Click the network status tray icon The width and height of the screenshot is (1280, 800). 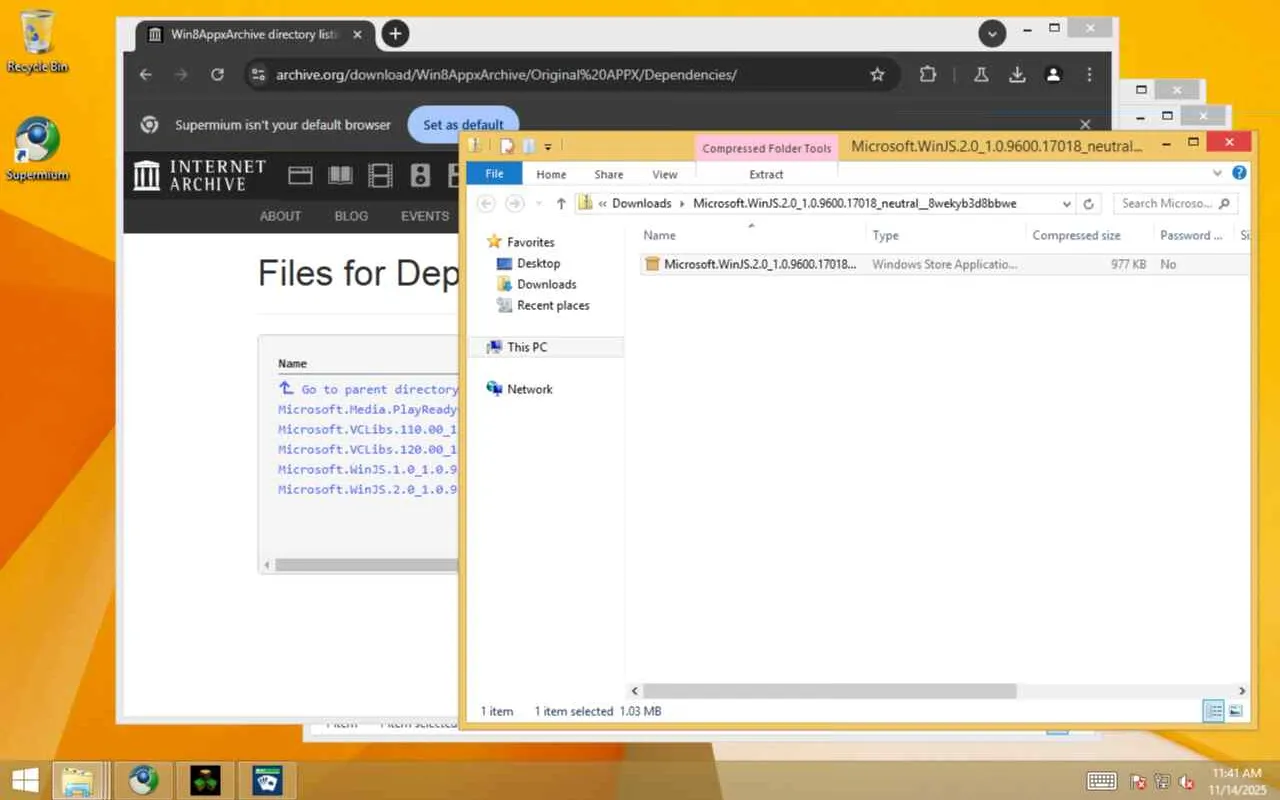(1162, 781)
